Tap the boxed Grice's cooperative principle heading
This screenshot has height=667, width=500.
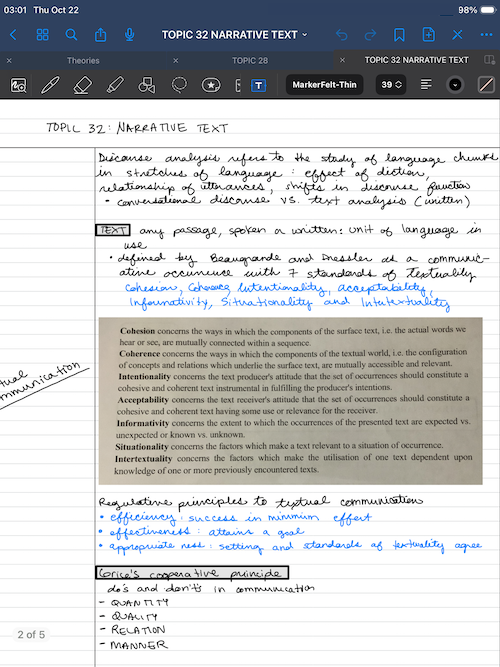coord(192,573)
